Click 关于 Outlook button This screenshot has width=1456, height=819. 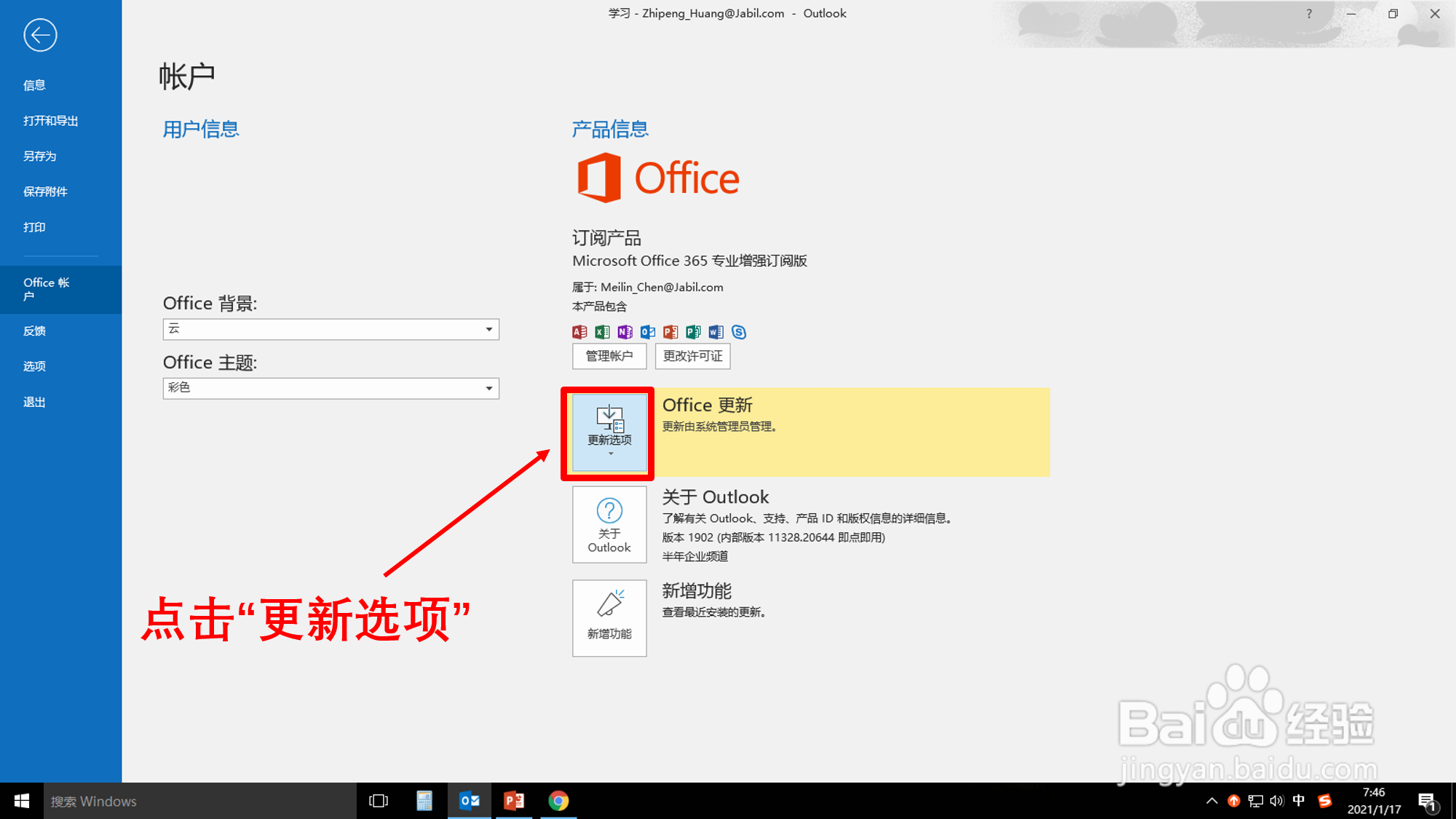point(609,525)
